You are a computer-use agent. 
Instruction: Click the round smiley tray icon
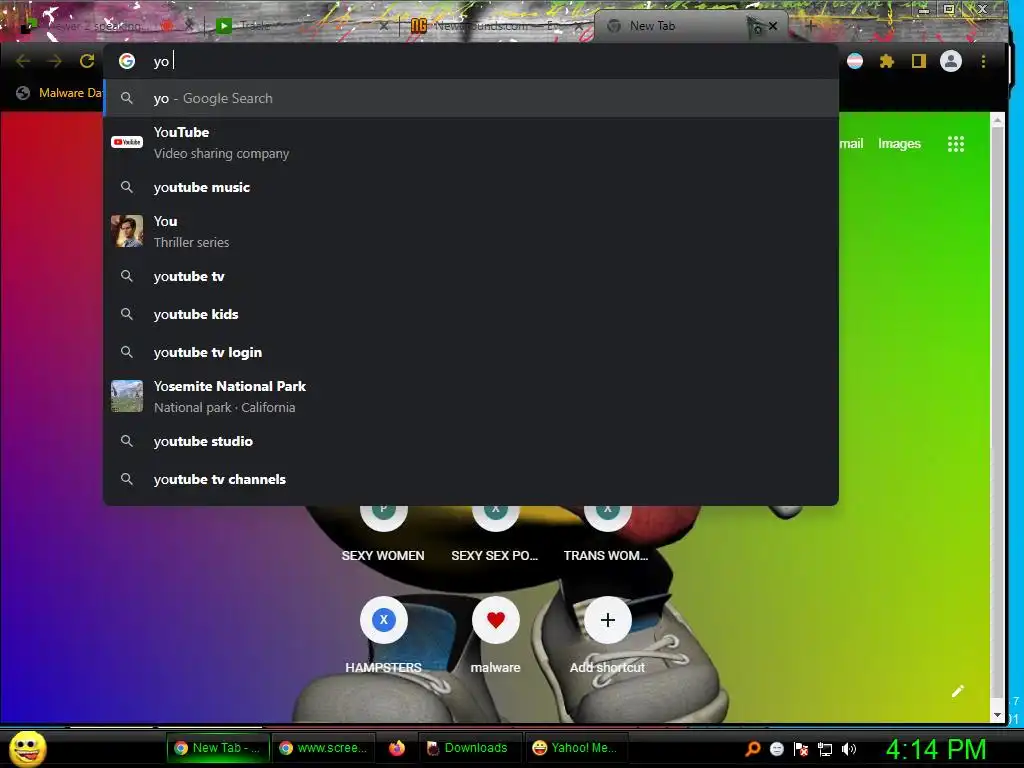point(776,749)
